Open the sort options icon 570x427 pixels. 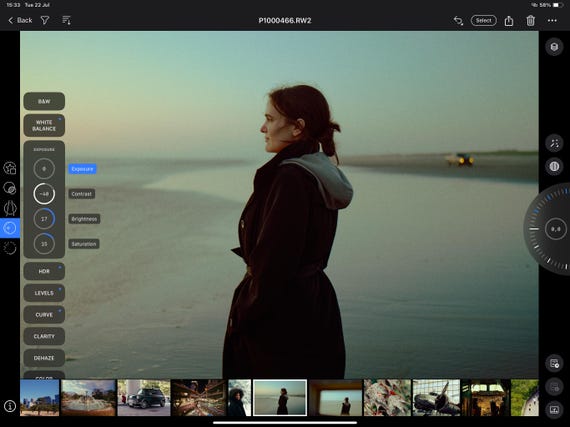tap(66, 20)
